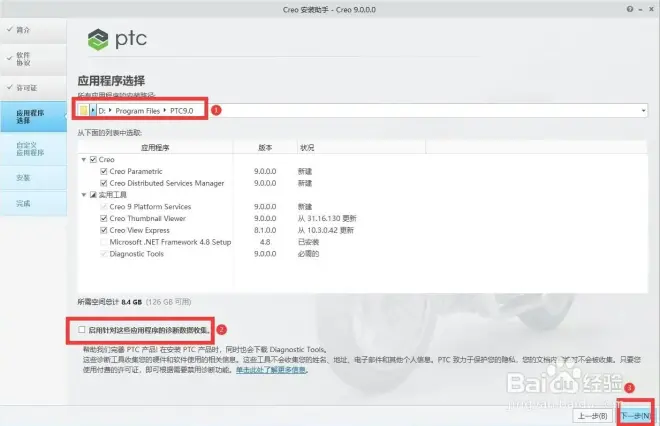Uncheck the Creo Parametric checkbox
Screen dimensions: 660x426
[x=103, y=172]
